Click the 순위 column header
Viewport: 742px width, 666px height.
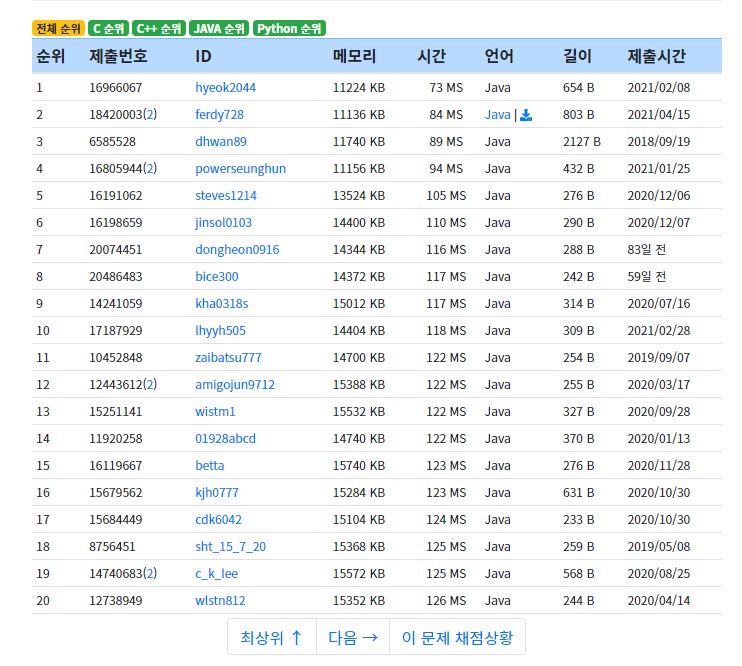tap(51, 56)
